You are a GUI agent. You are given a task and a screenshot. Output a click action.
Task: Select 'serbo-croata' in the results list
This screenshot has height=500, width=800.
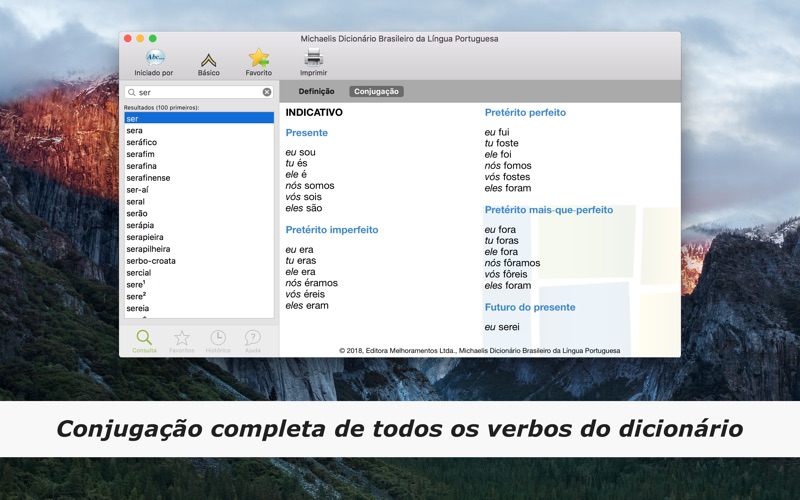pyautogui.click(x=199, y=261)
